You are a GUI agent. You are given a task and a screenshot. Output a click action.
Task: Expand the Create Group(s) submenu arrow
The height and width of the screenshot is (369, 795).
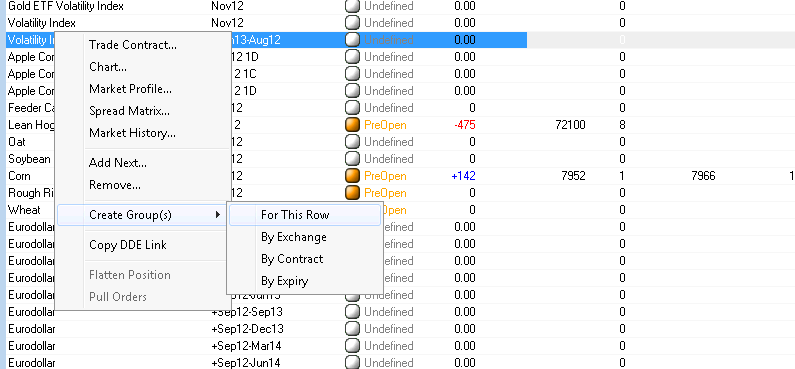(218, 215)
